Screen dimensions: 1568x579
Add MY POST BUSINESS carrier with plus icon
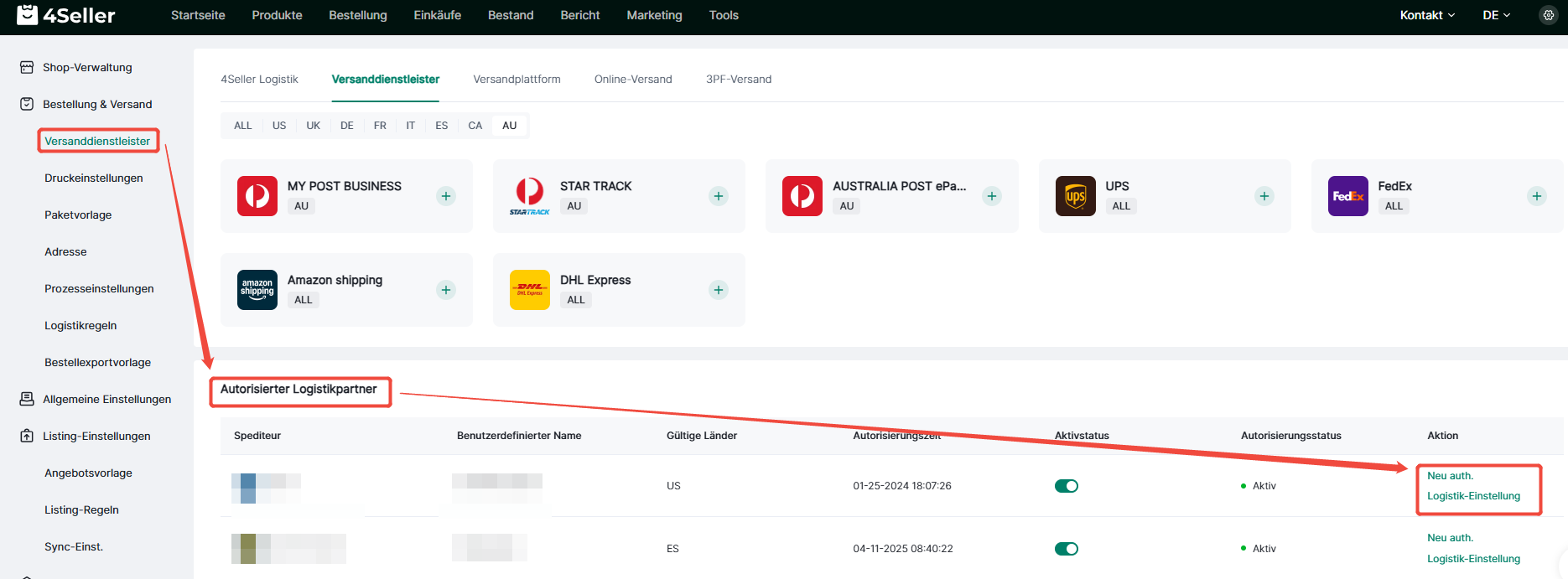(446, 196)
